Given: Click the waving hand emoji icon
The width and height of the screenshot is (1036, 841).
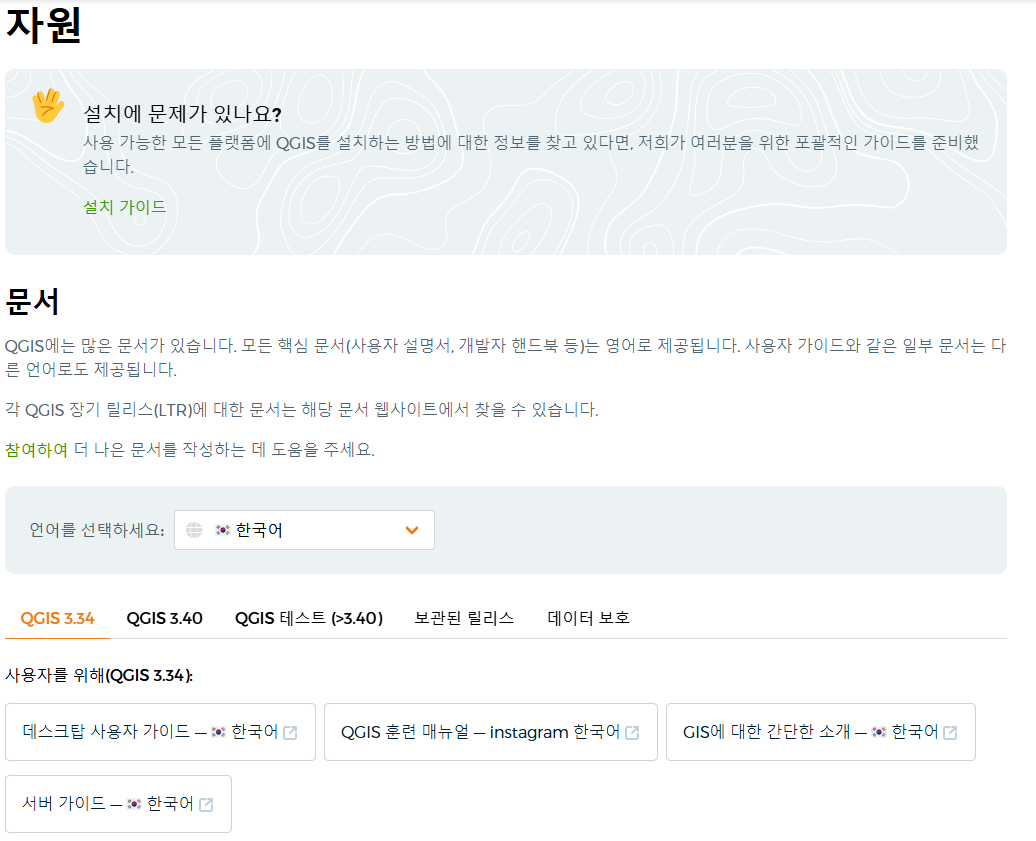Looking at the screenshot, I should click(48, 106).
